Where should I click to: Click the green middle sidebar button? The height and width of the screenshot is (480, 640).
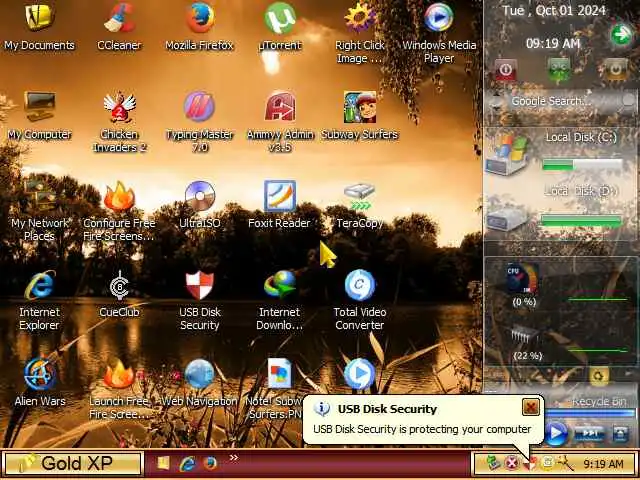(559, 70)
